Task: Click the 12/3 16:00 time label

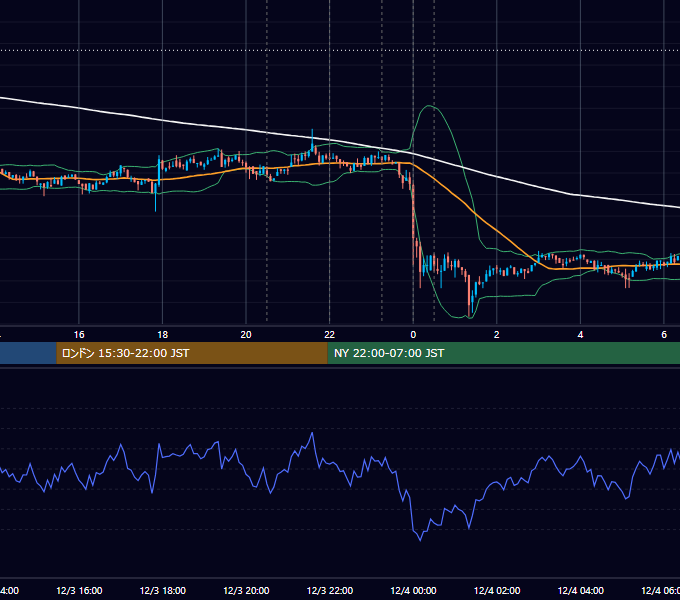Action: click(x=79, y=590)
